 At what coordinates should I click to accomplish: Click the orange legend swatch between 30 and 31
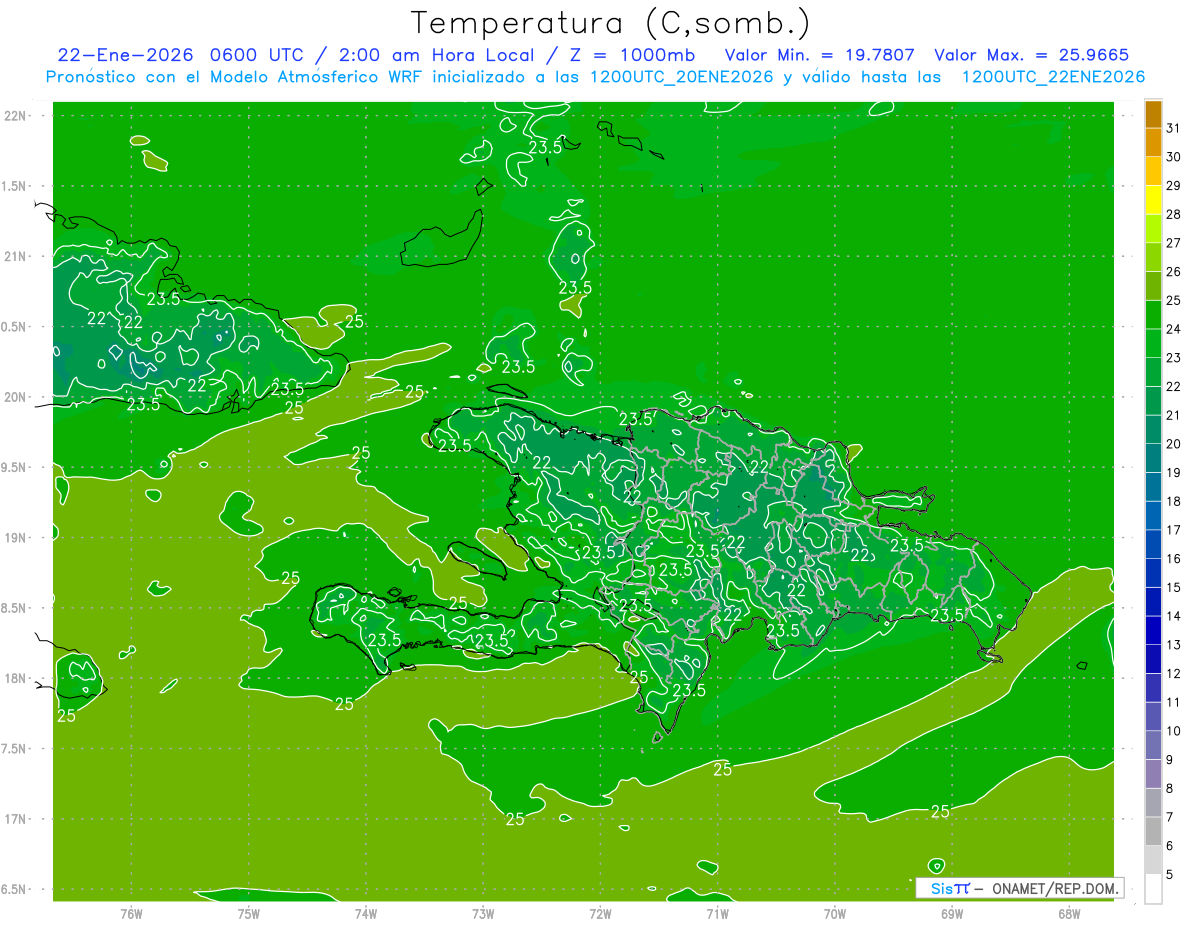click(x=1153, y=143)
